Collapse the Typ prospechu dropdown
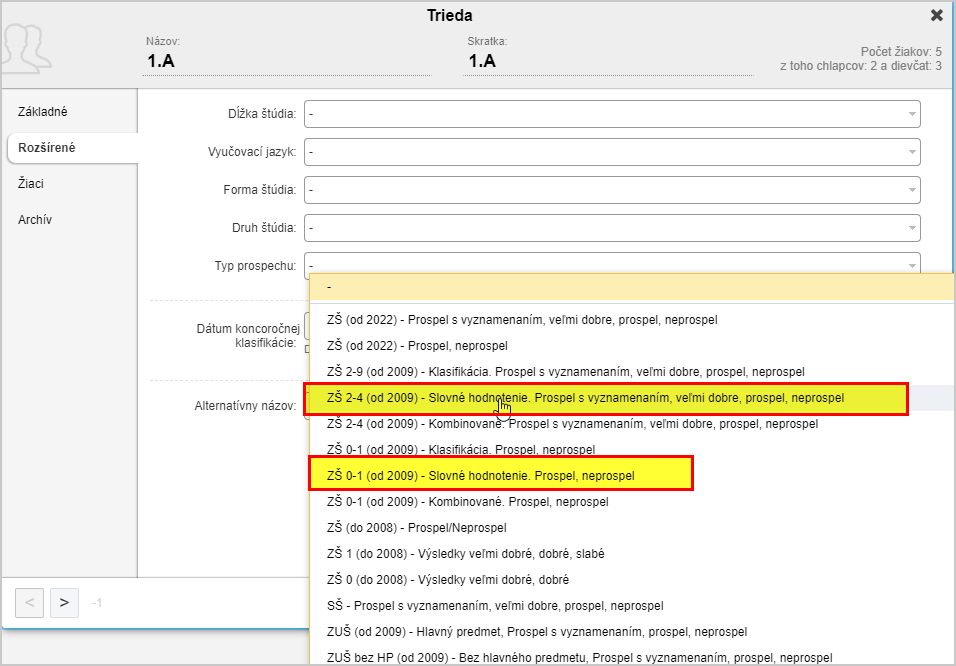This screenshot has width=956, height=666. tap(612, 265)
